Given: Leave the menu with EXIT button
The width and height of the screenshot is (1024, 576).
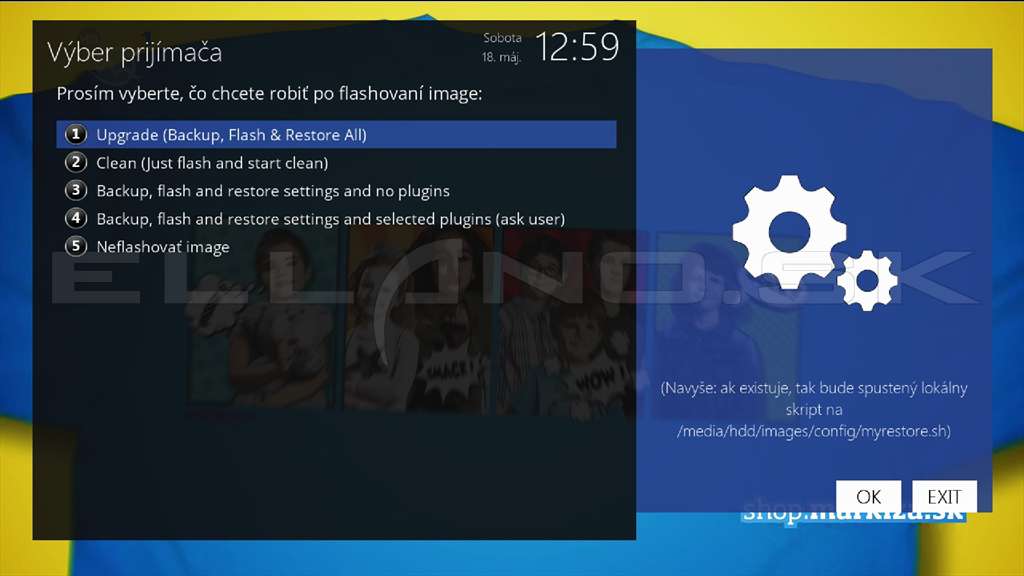Looking at the screenshot, I should tap(944, 497).
